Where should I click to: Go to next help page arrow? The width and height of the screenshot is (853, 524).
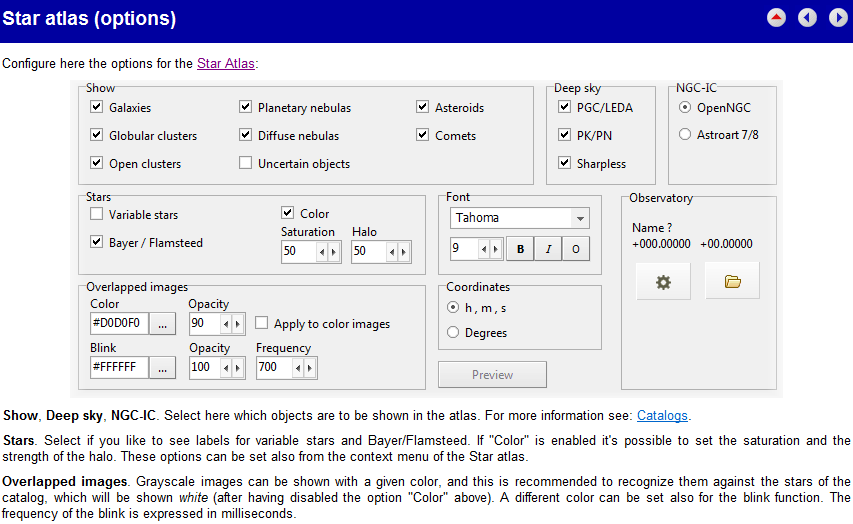click(x=838, y=18)
